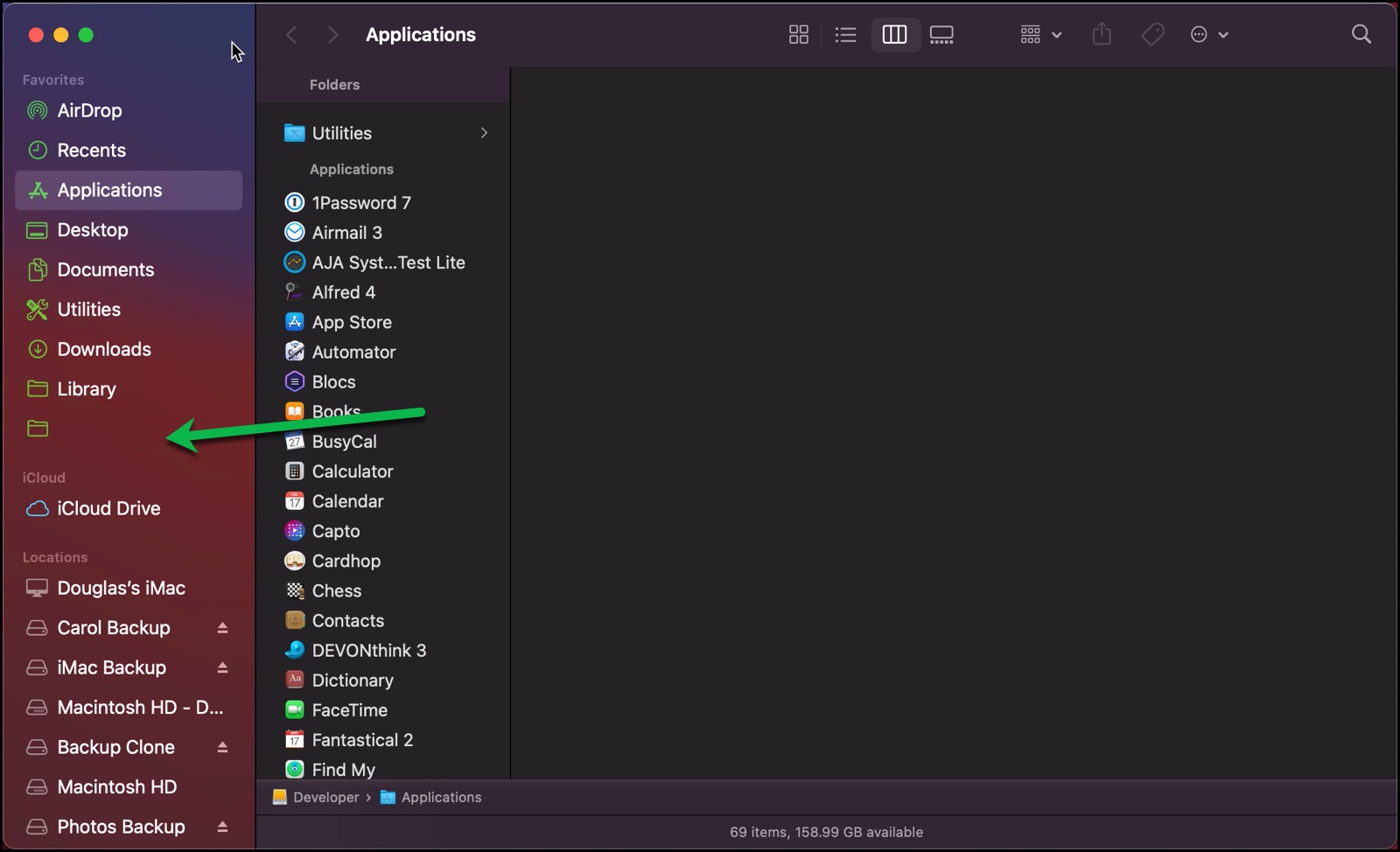Open the Action ellipsis menu
Screen dimensions: 1400x852
(x=1209, y=34)
